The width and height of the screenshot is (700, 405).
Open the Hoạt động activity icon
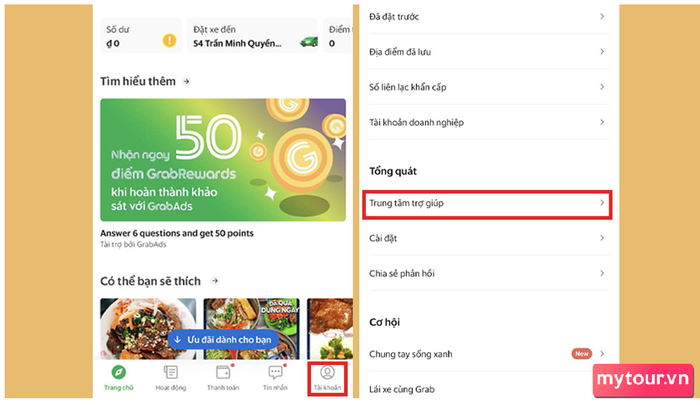(171, 372)
